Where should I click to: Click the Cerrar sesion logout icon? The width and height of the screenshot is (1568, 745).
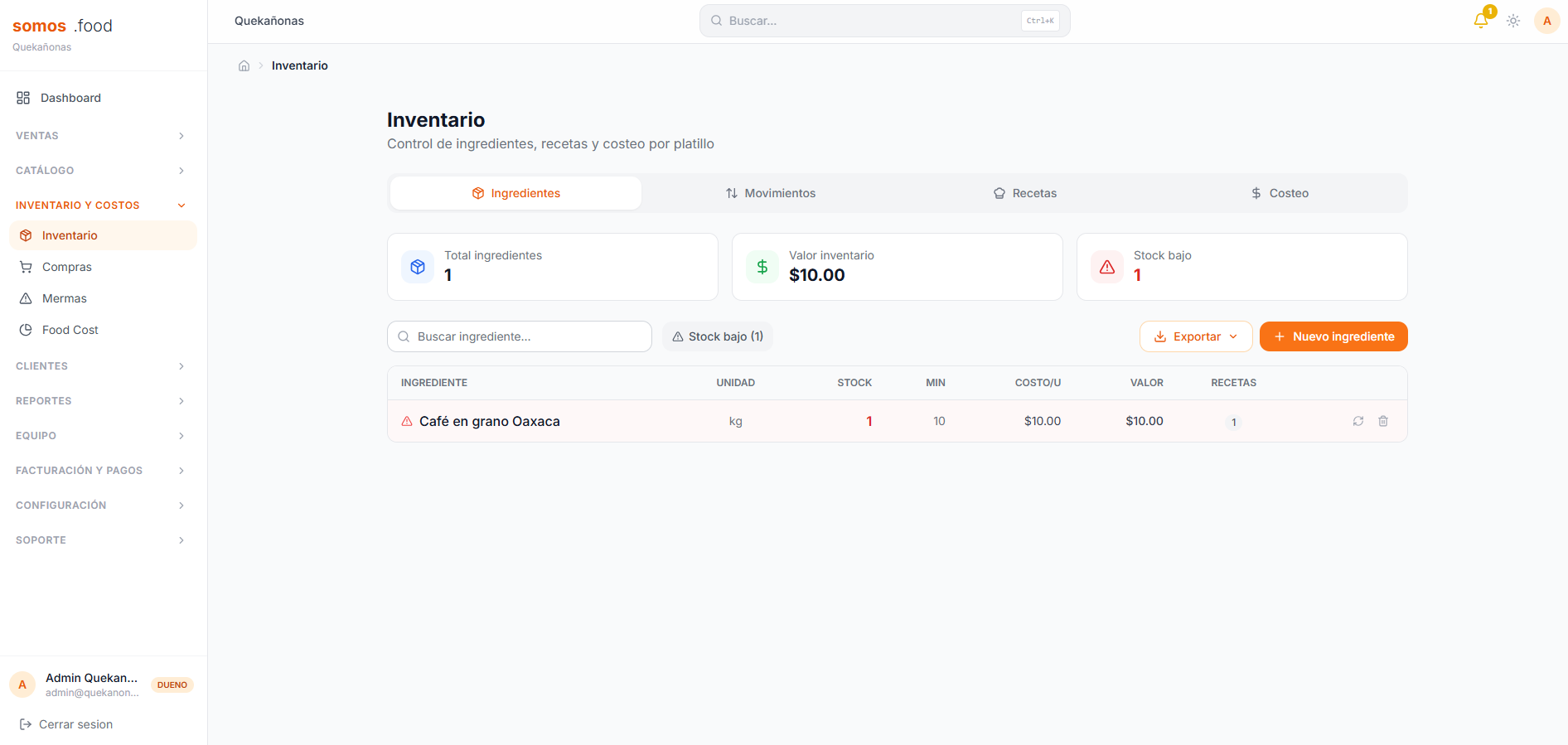click(25, 724)
